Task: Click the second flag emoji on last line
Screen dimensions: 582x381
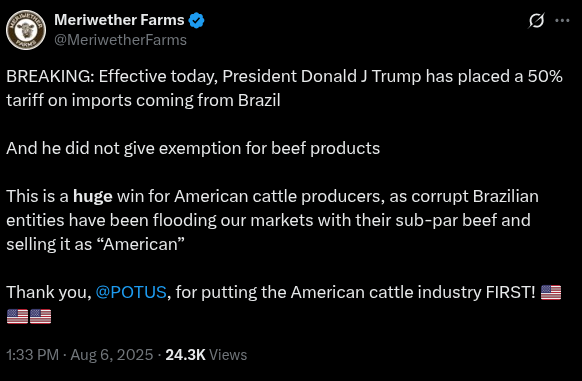Action: pyautogui.click(x=40, y=316)
